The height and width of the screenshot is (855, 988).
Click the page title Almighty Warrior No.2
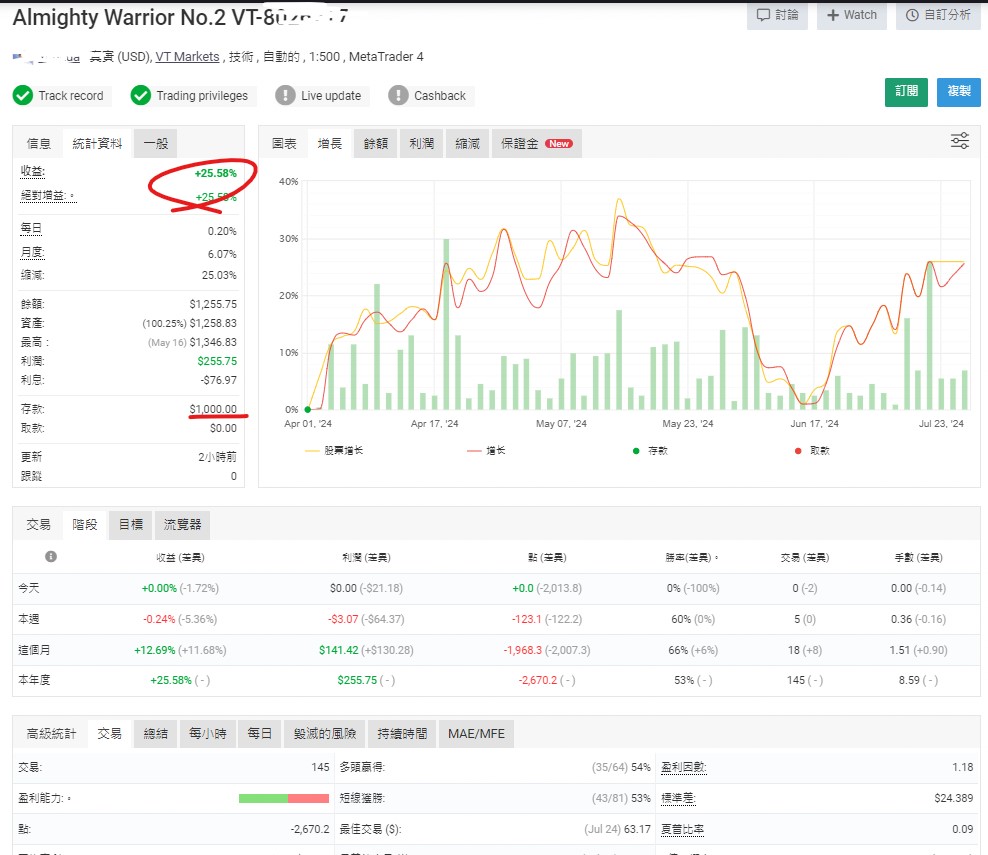pos(119,18)
